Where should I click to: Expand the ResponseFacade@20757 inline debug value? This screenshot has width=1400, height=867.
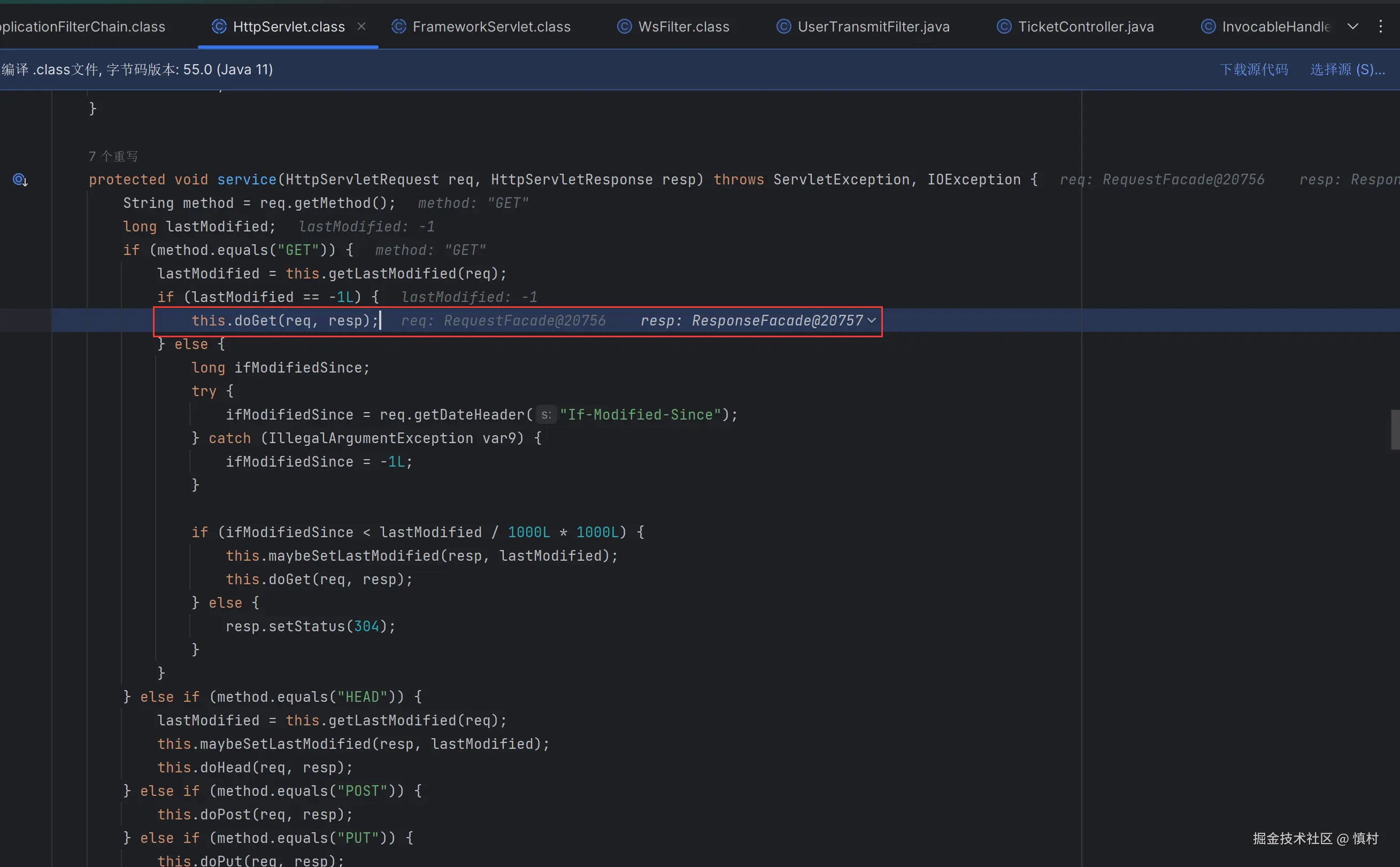[872, 321]
